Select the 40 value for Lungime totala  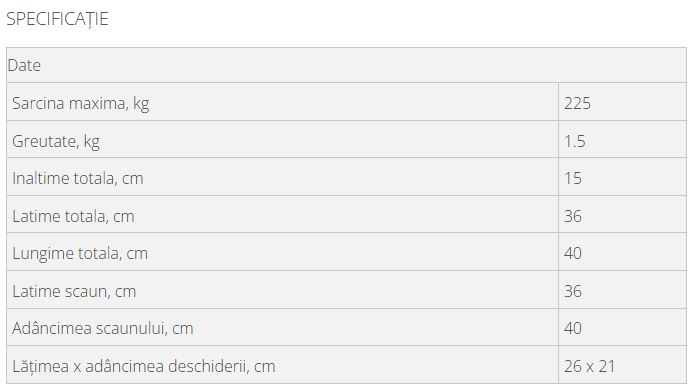572,253
